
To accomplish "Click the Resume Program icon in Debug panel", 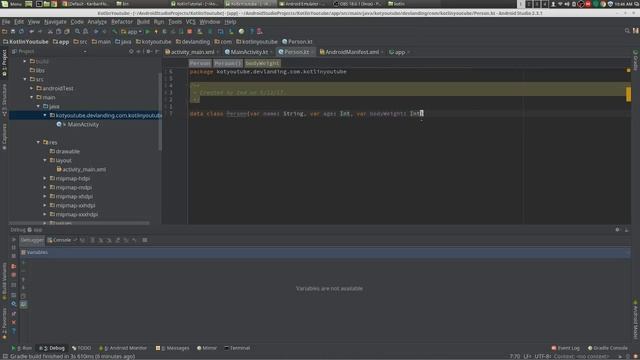I will (13, 240).
